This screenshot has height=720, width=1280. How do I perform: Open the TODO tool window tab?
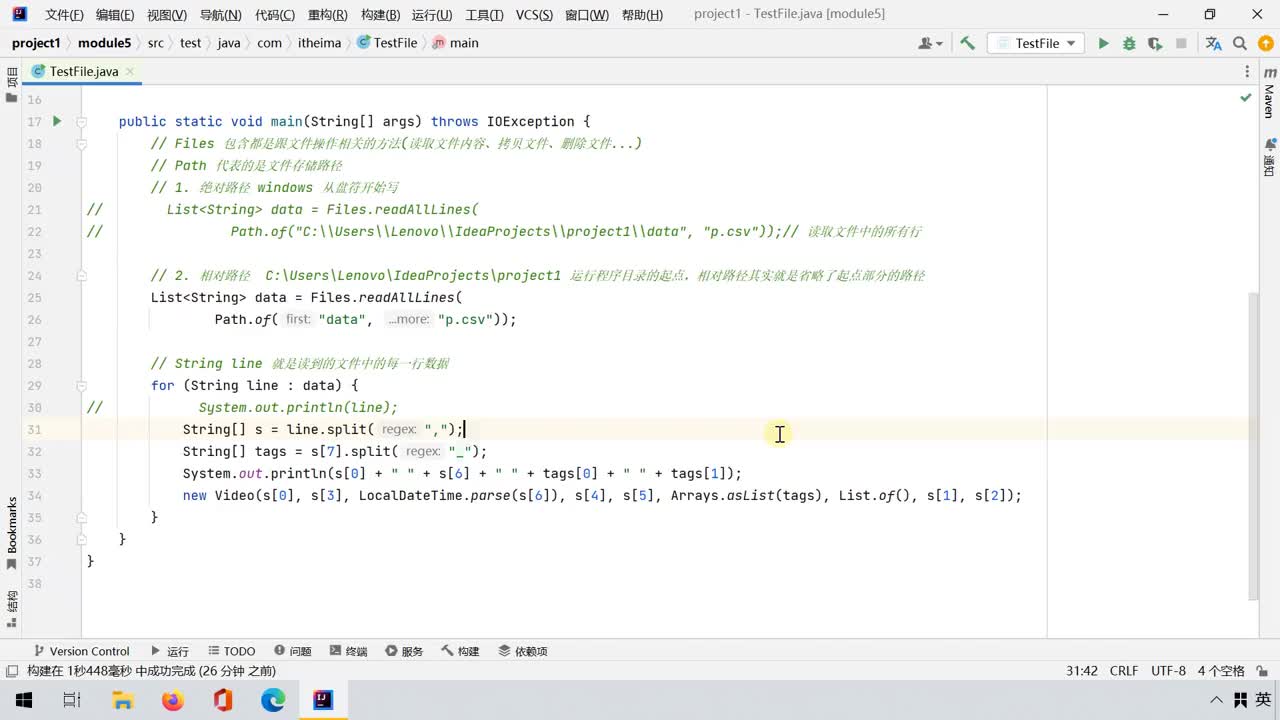click(231, 651)
